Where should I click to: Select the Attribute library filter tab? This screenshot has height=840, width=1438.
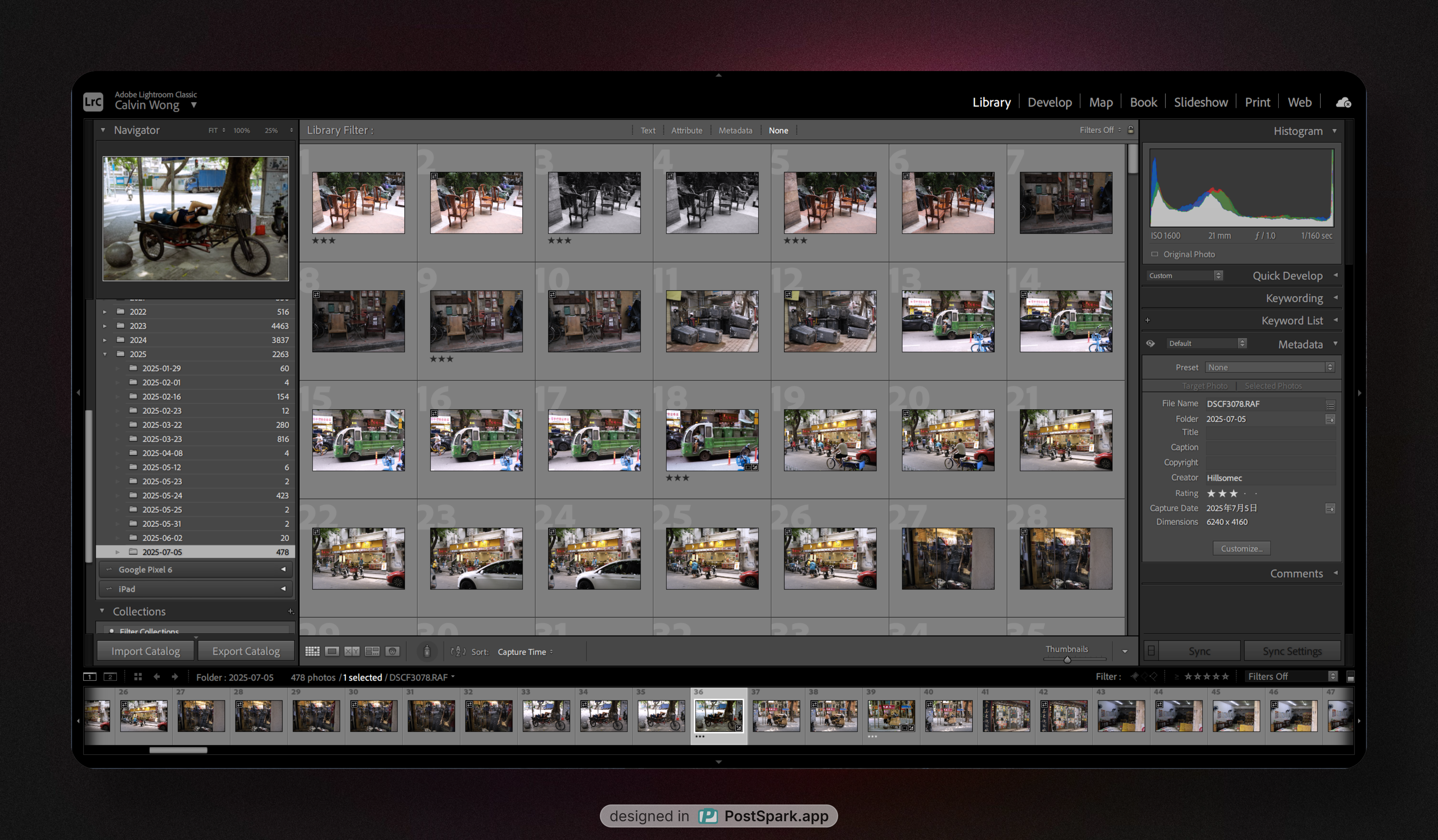point(687,131)
